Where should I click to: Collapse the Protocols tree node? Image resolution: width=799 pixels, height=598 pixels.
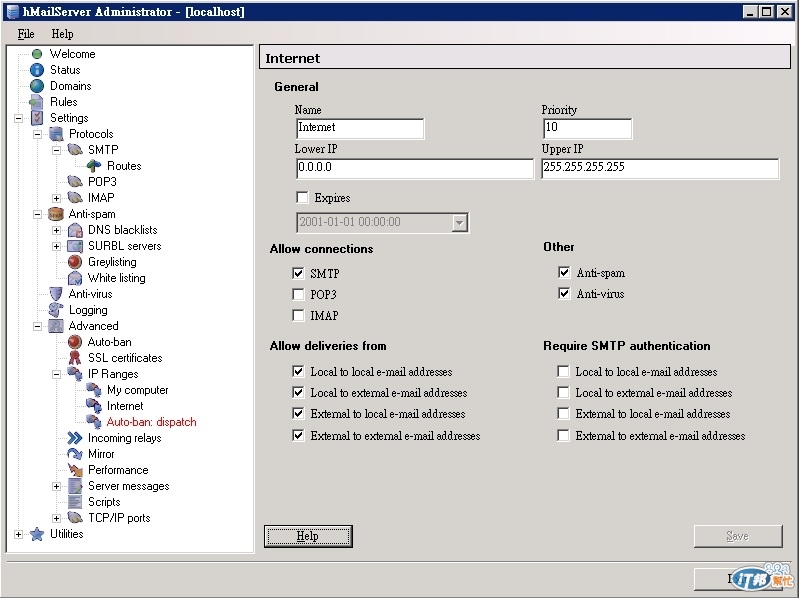click(x=37, y=134)
